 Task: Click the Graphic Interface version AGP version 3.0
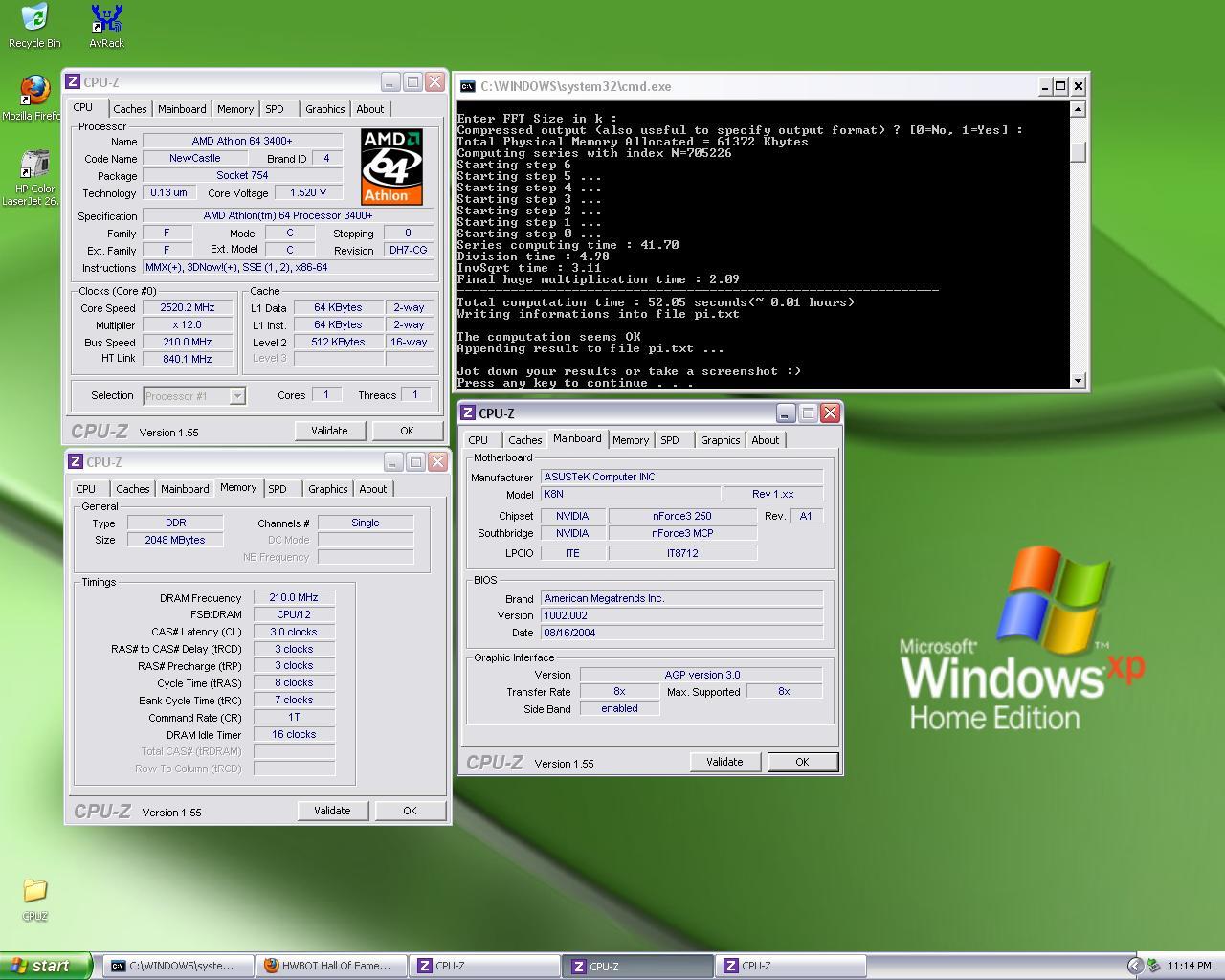point(702,675)
